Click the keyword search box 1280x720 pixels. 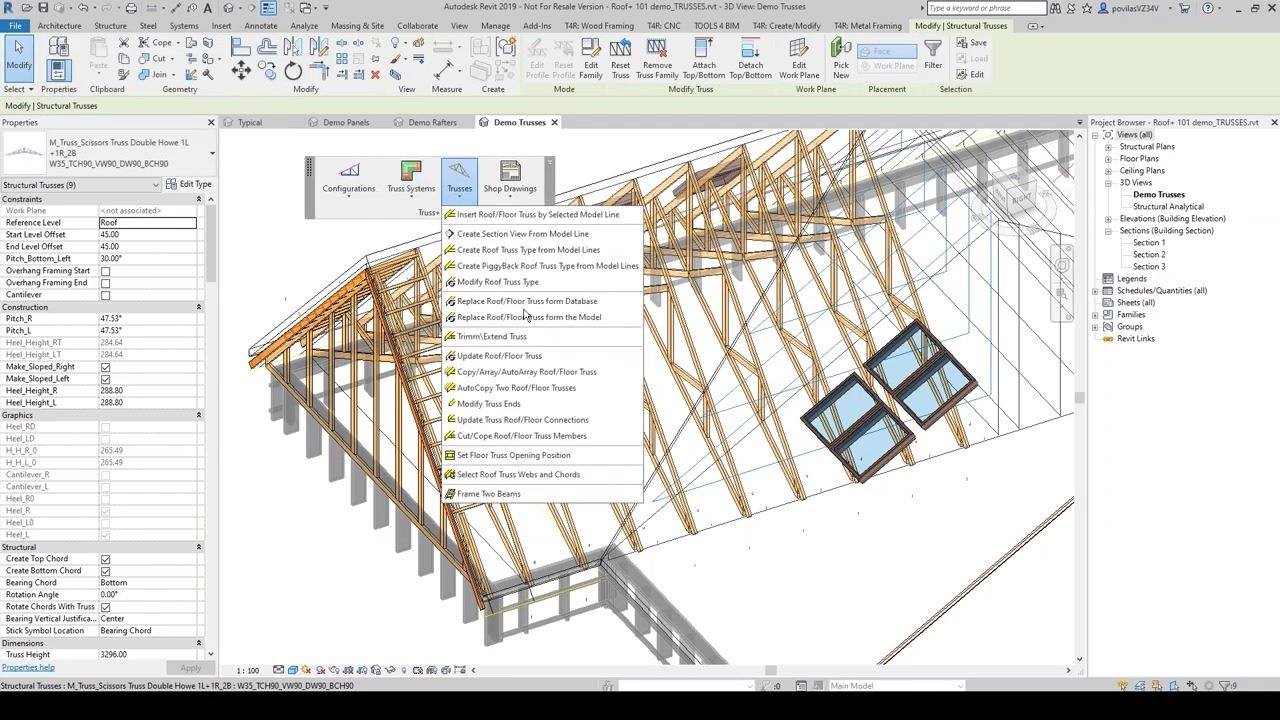coord(986,8)
